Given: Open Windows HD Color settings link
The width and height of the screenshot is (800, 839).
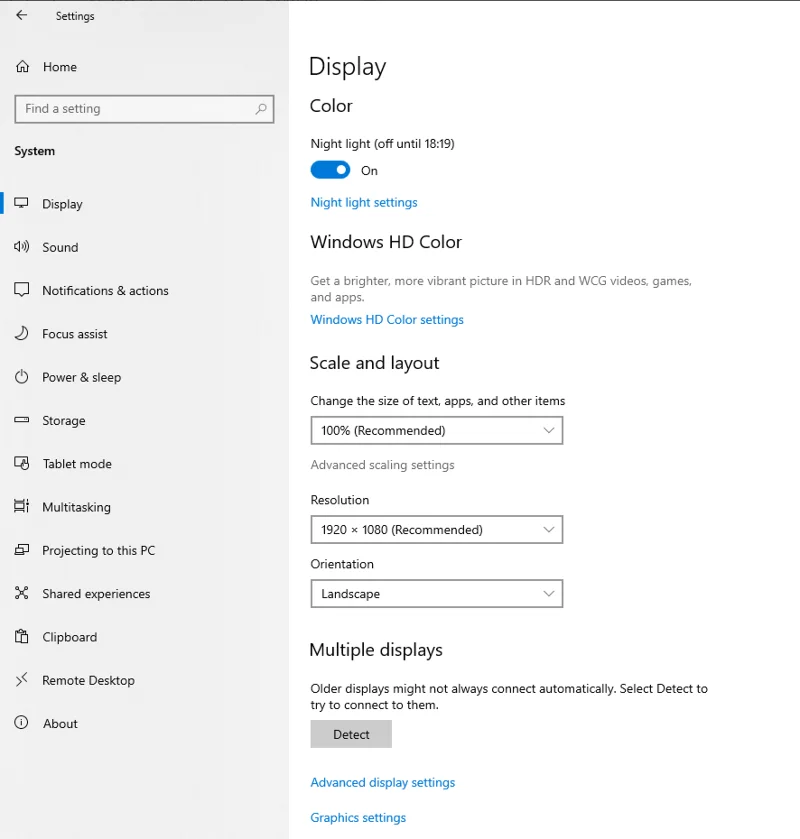Looking at the screenshot, I should pos(387,319).
